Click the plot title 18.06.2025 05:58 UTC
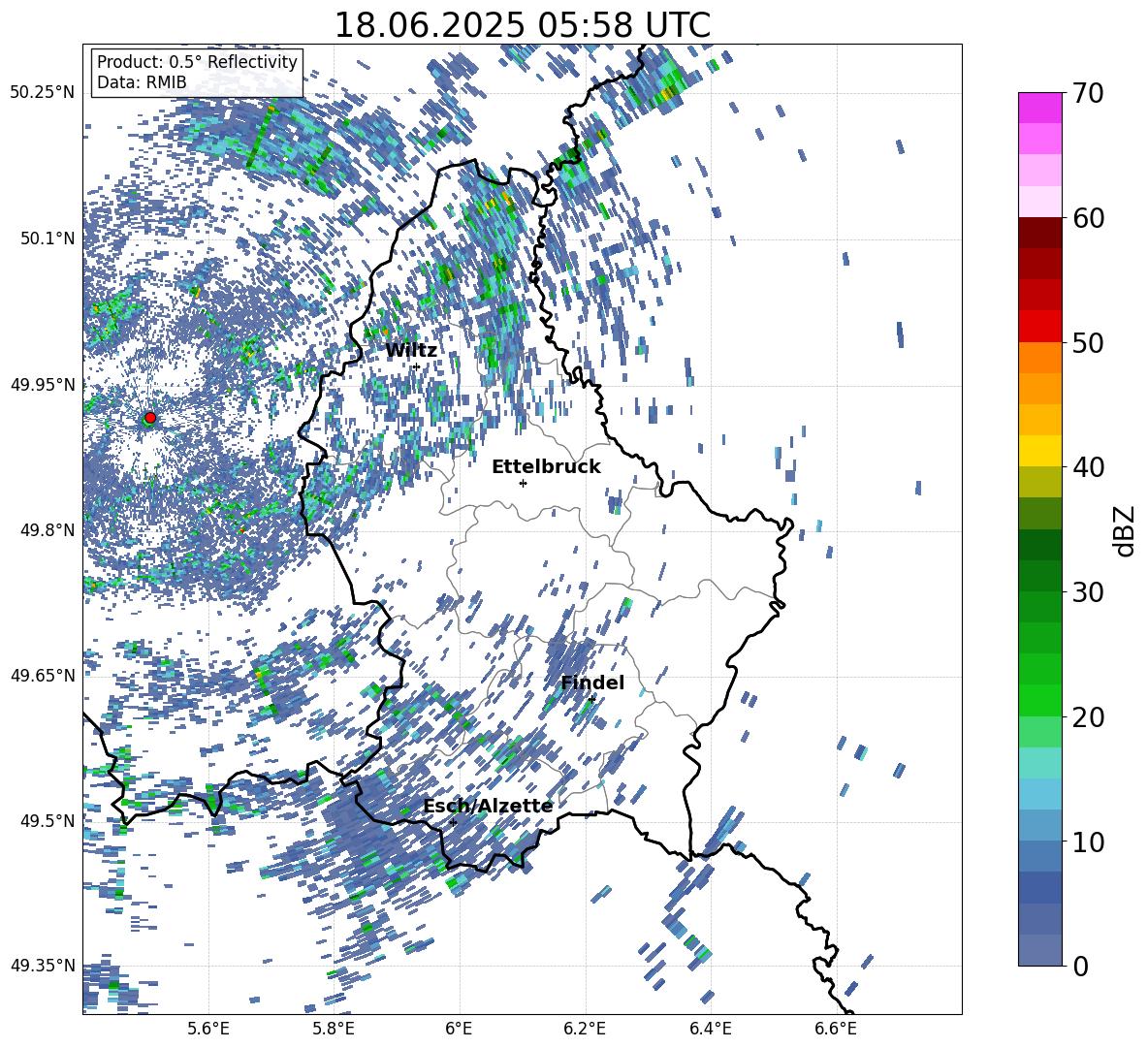This screenshot has height=1048, width=1148. point(522,25)
